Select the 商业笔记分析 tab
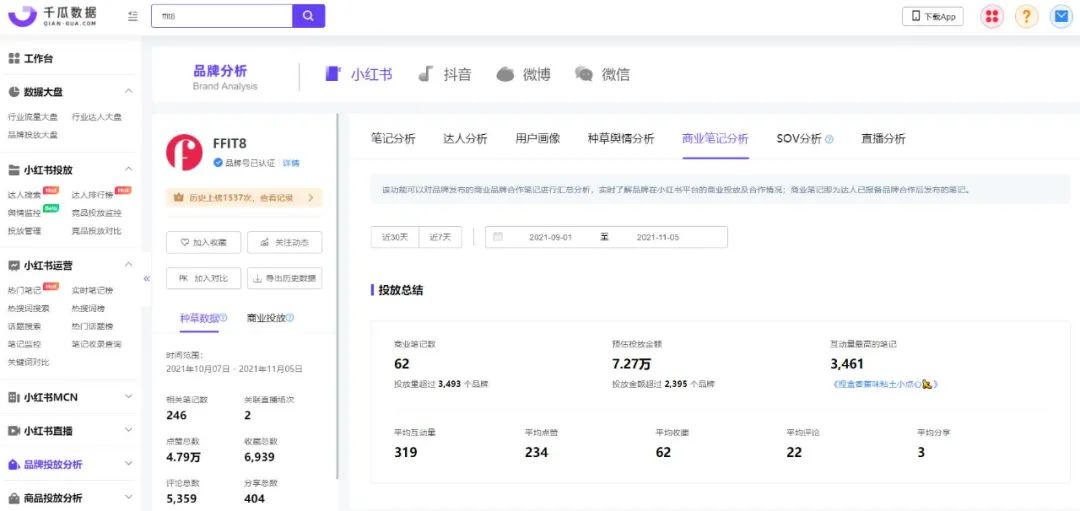 point(715,138)
